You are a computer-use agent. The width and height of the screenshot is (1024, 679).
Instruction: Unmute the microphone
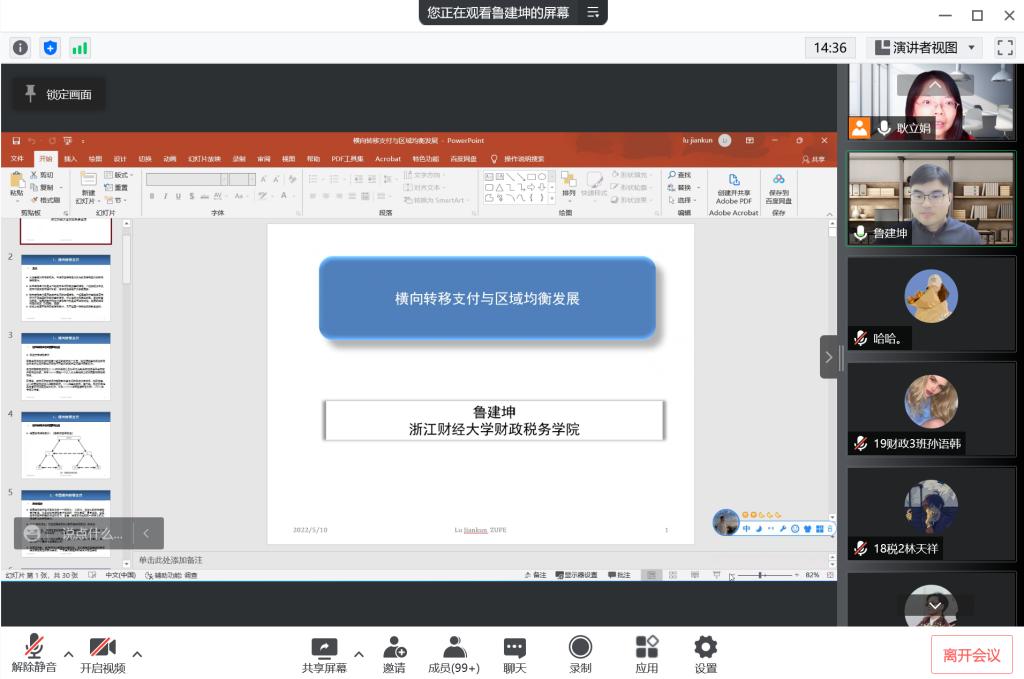tap(34, 654)
